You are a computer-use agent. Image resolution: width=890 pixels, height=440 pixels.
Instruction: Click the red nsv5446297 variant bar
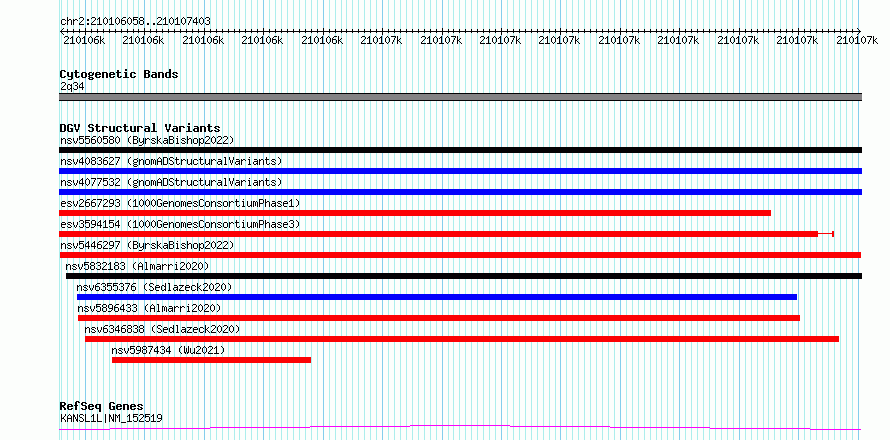460,255
